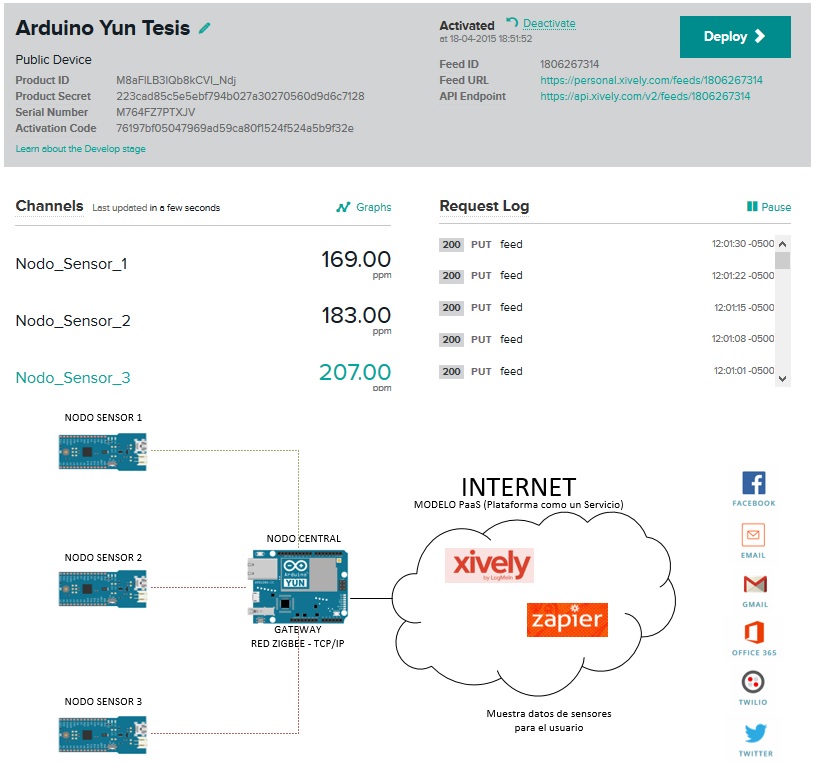The width and height of the screenshot is (815, 762).
Task: Pause the Request Log
Action: point(769,207)
